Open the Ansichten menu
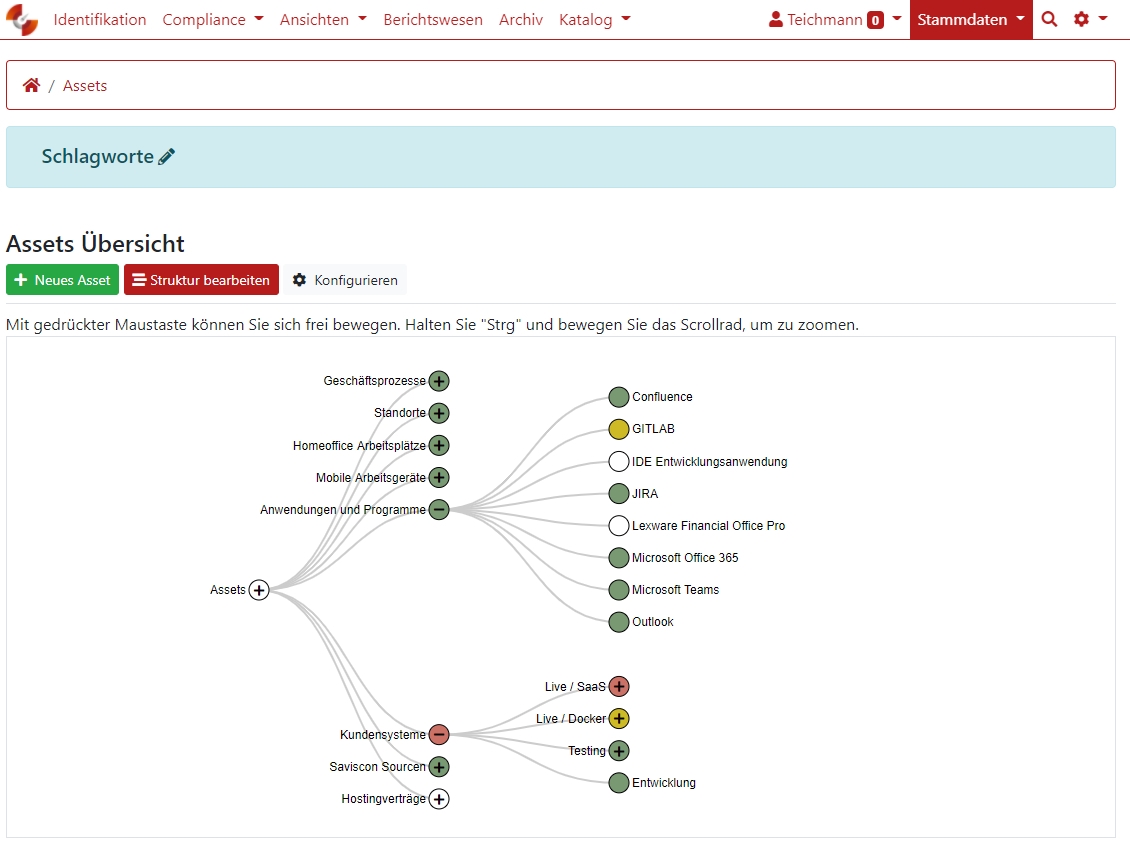1130x845 pixels. coord(323,19)
